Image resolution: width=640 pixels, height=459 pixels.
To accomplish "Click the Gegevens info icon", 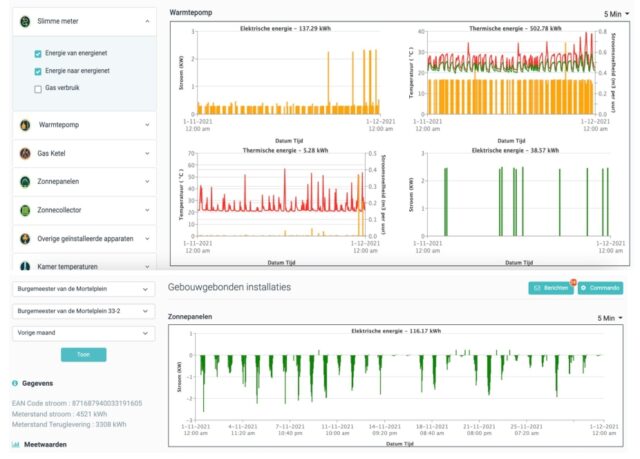I will tap(14, 383).
